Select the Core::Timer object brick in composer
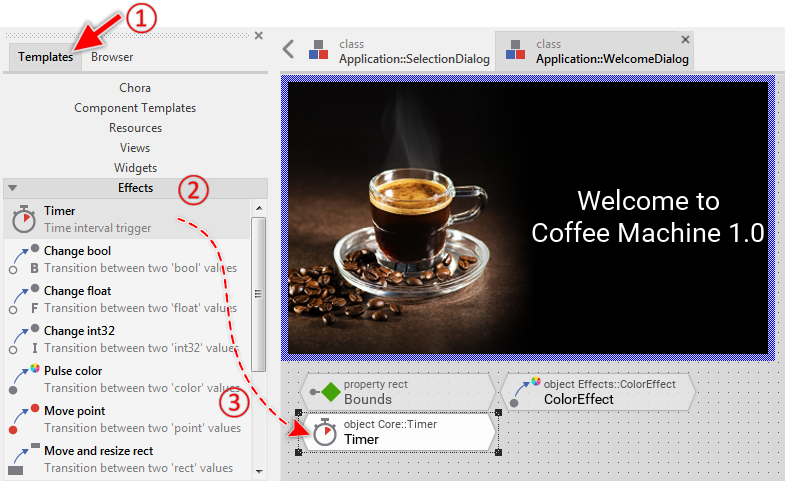This screenshot has height=481, width=785. pos(398,432)
